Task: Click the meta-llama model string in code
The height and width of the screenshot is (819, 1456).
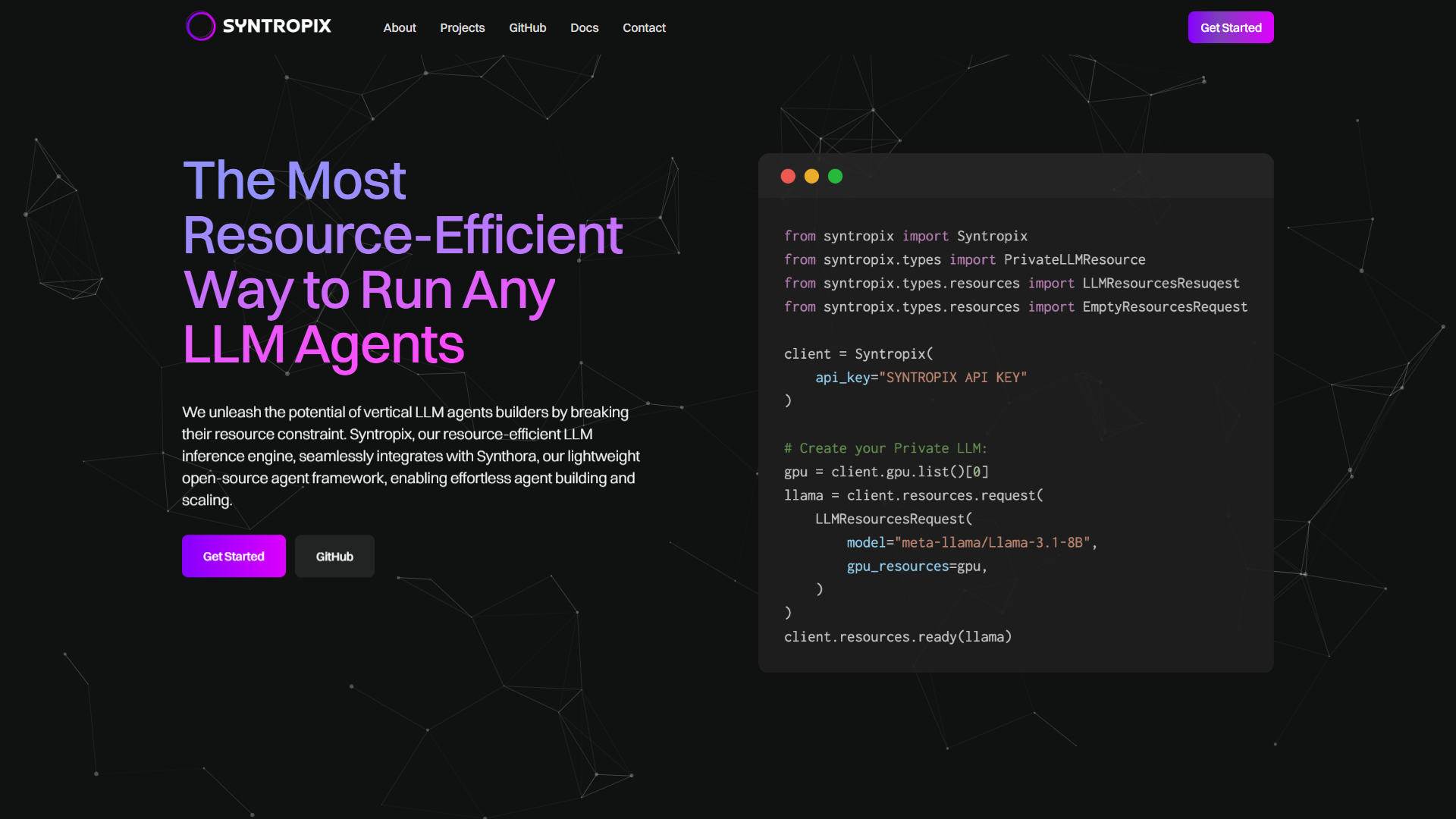Action: tap(992, 542)
